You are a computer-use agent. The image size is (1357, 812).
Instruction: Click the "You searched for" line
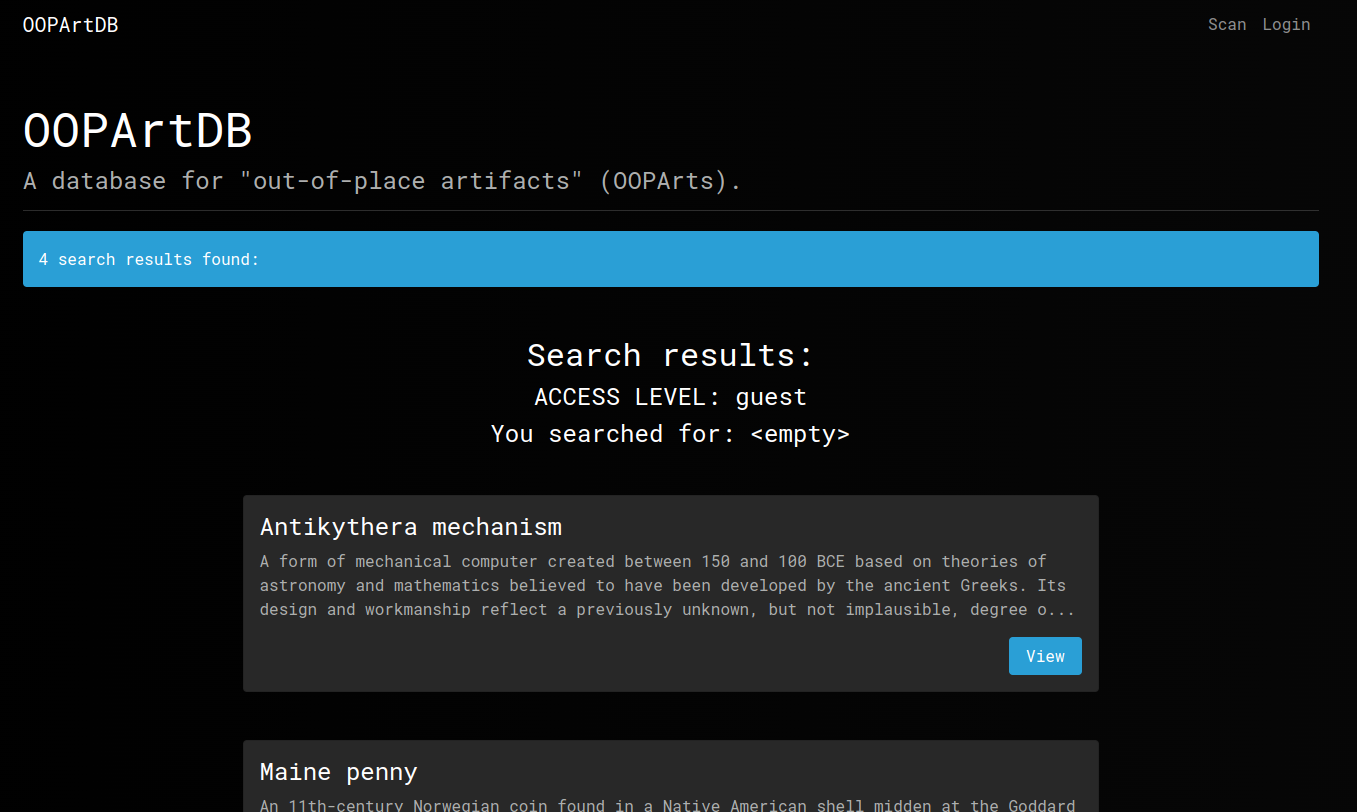670,434
